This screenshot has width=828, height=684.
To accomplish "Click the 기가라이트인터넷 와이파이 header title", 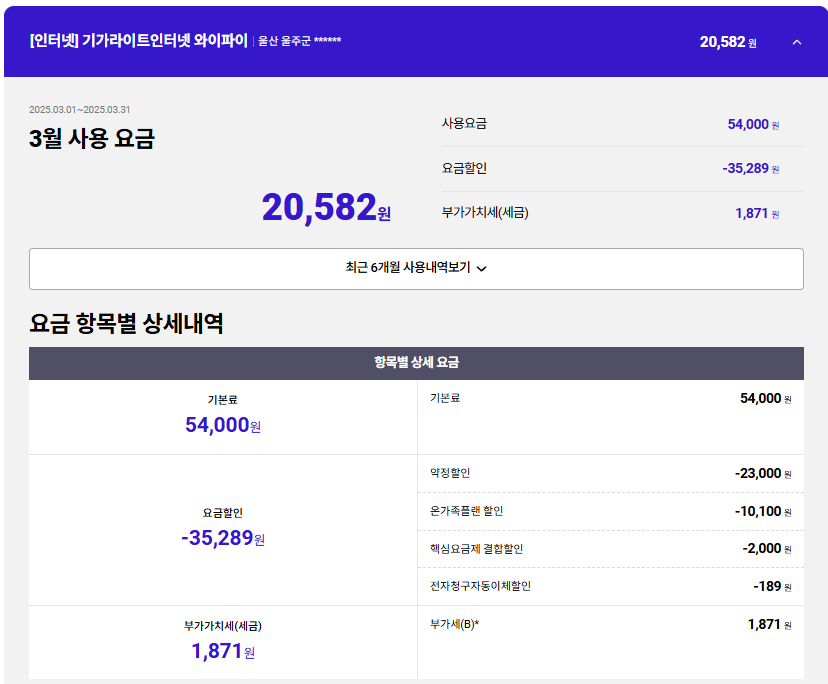I will pyautogui.click(x=139, y=41).
